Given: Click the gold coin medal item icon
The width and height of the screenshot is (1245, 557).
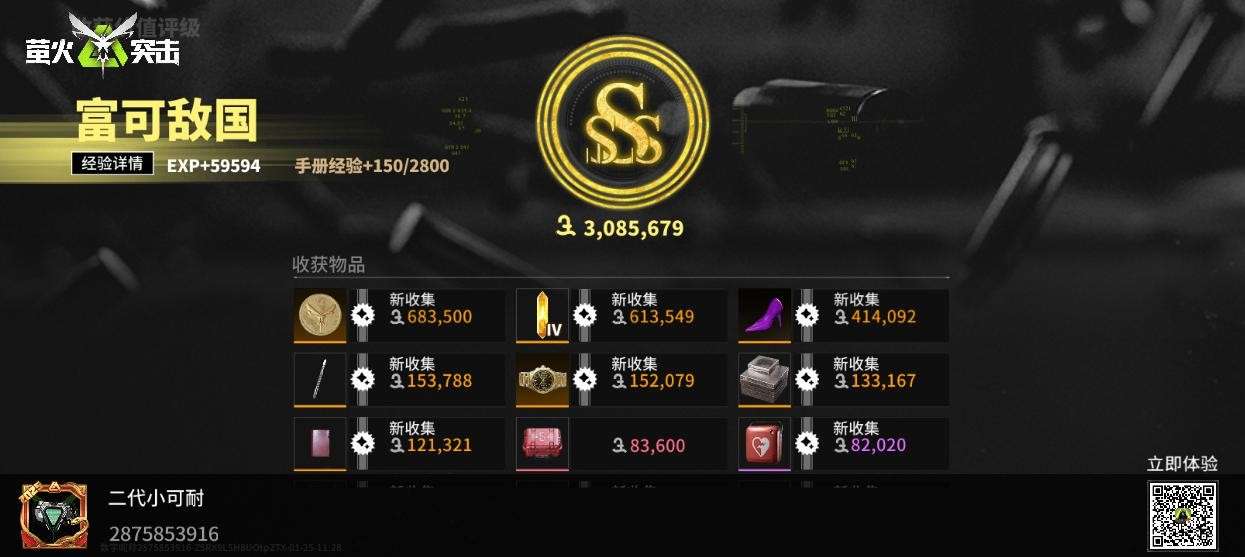Looking at the screenshot, I should pos(320,315).
